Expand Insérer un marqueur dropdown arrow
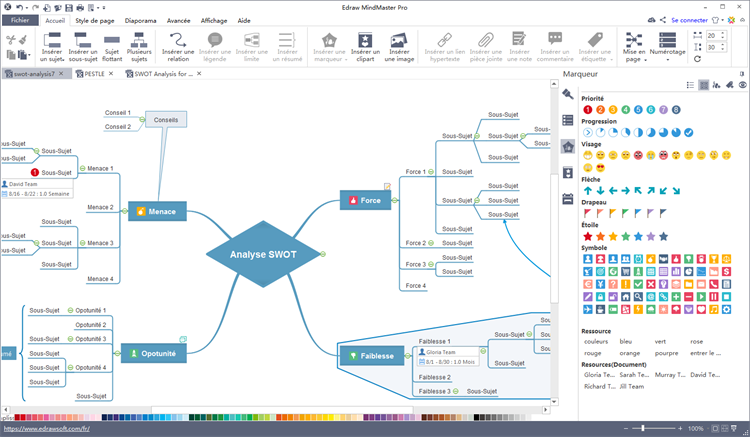Viewport: 750px width, 437px height. (346, 60)
